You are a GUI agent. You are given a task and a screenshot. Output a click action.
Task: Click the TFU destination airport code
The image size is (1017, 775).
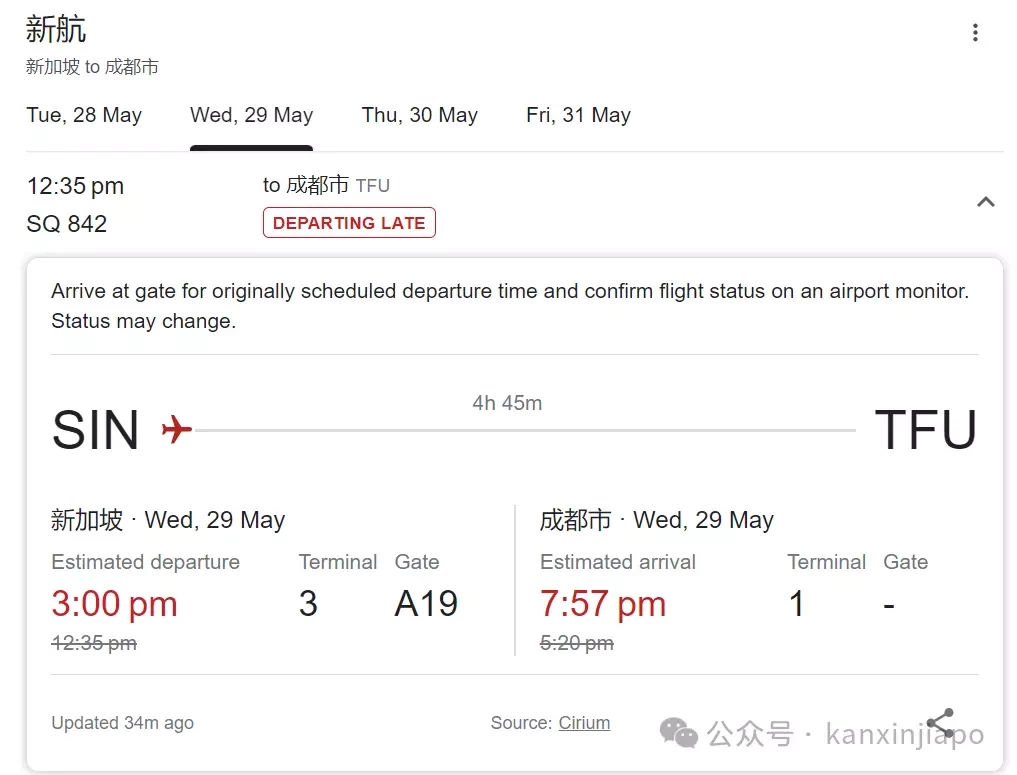(926, 430)
